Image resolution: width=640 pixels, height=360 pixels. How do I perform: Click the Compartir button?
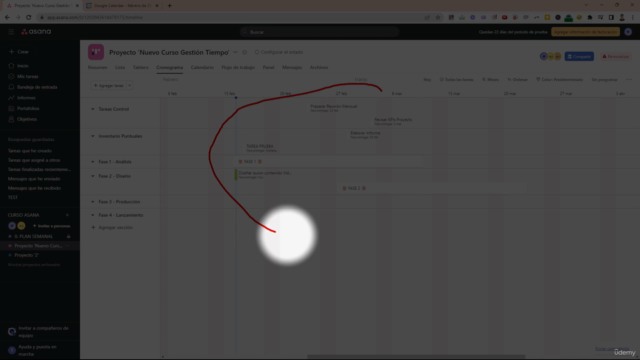579,56
